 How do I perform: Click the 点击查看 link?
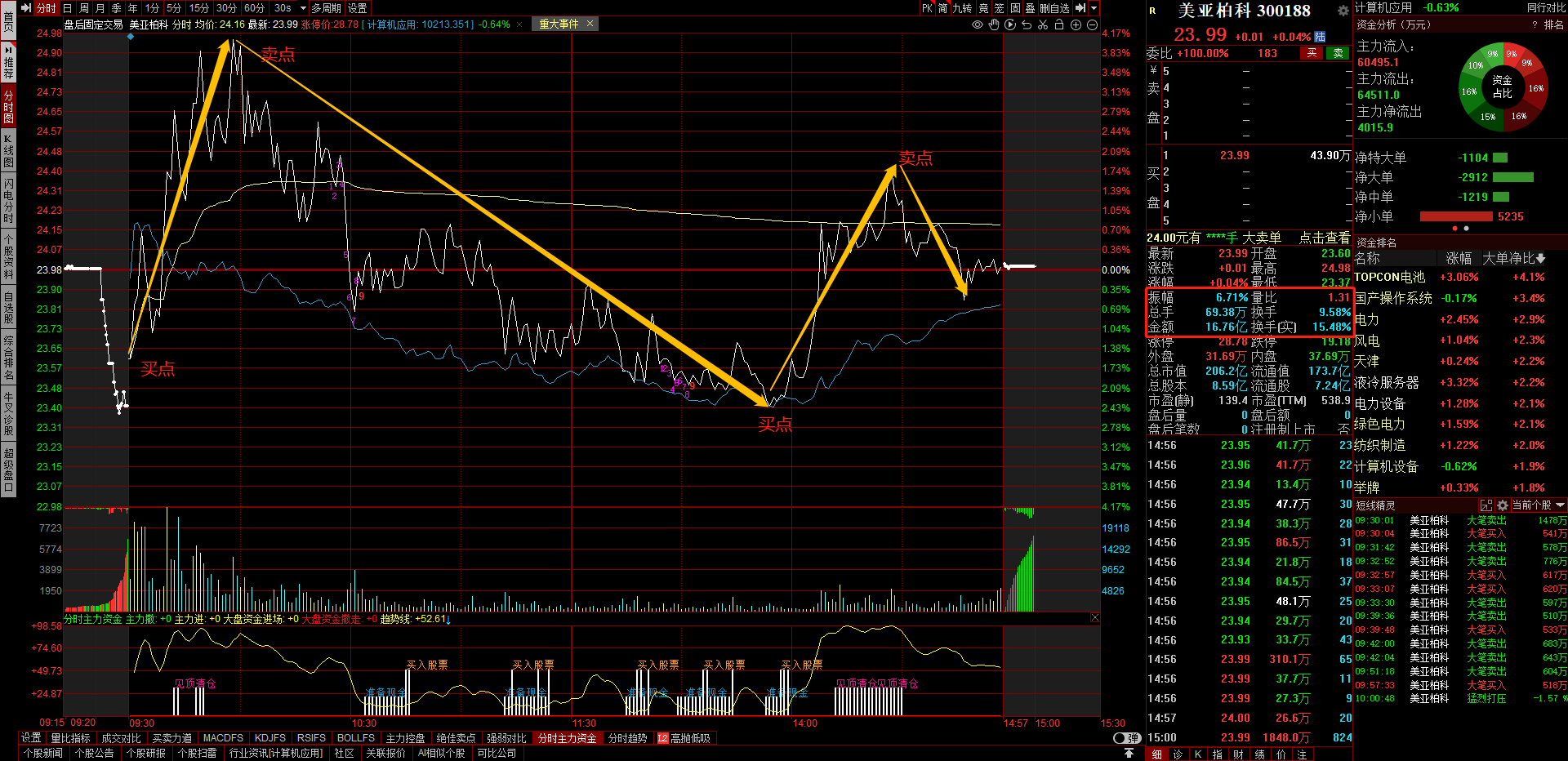pyautogui.click(x=1325, y=238)
